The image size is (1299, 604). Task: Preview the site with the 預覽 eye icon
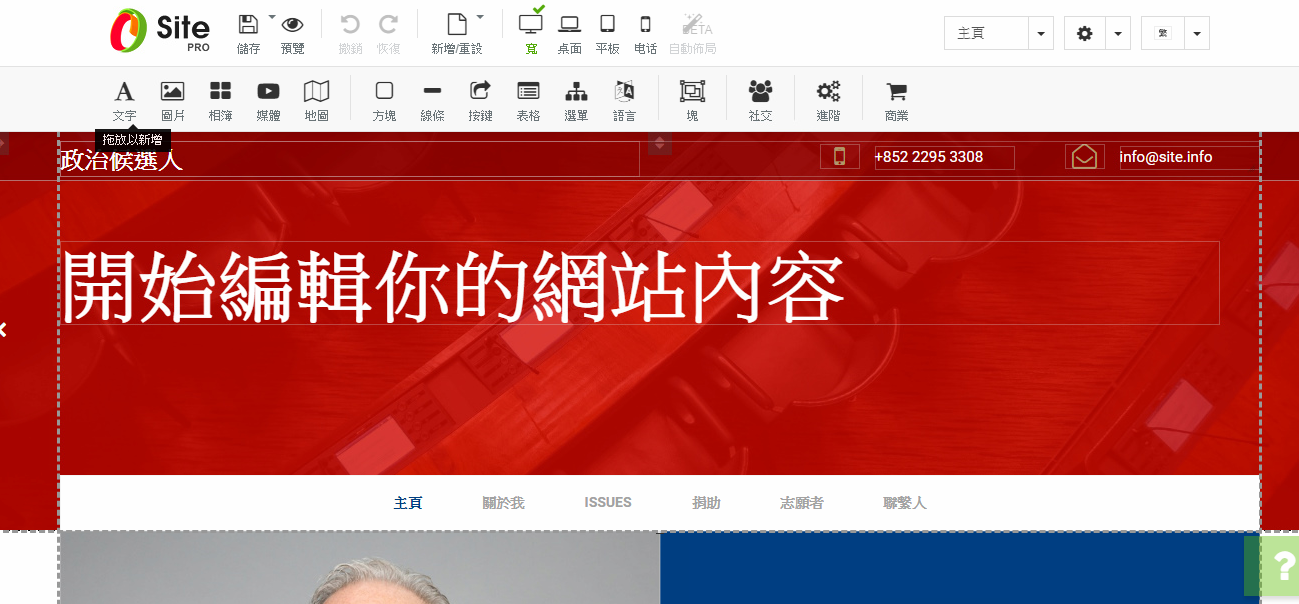[292, 25]
